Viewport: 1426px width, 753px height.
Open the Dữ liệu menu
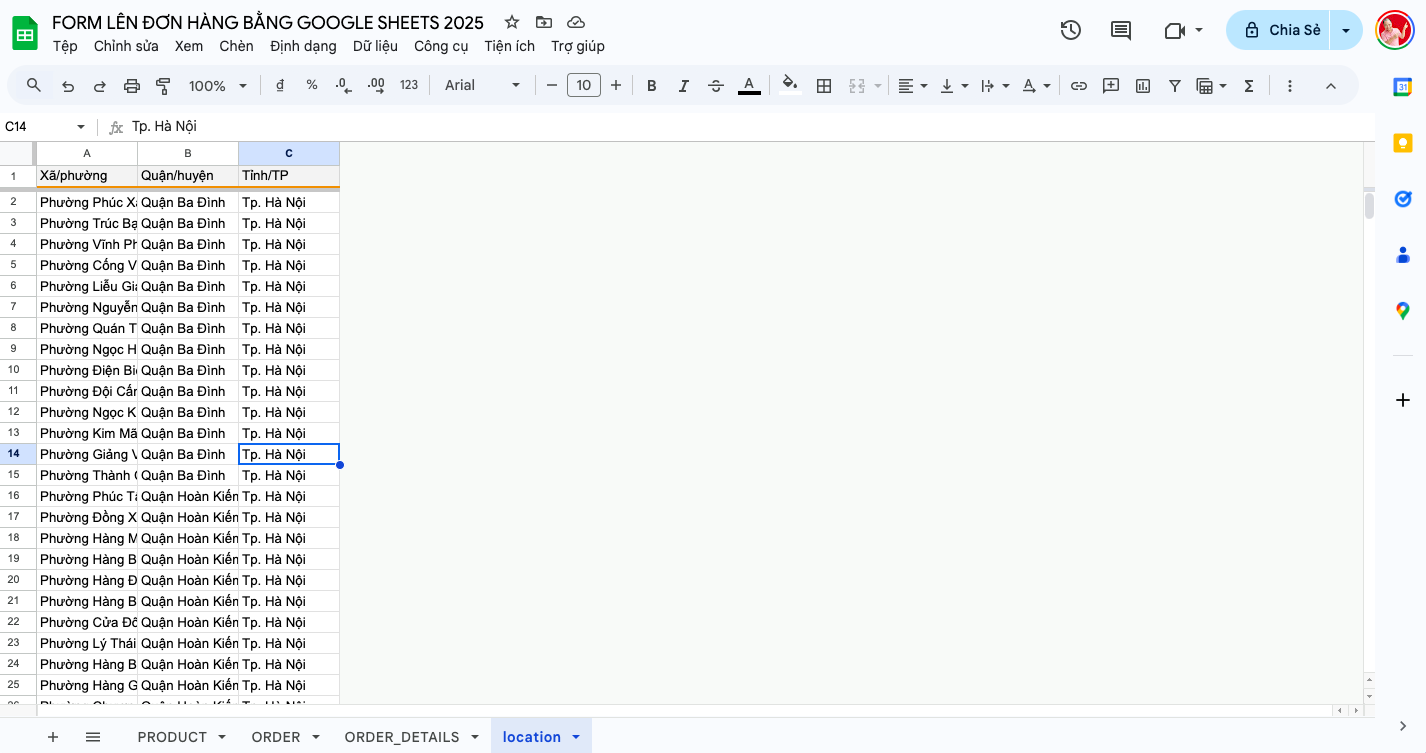click(x=375, y=46)
